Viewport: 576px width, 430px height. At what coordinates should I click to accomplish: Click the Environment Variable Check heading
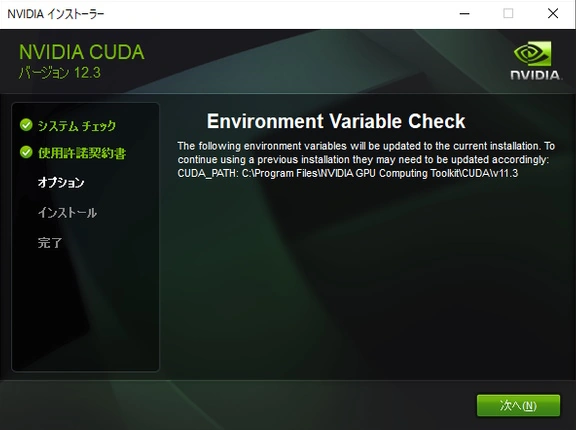[336, 121]
